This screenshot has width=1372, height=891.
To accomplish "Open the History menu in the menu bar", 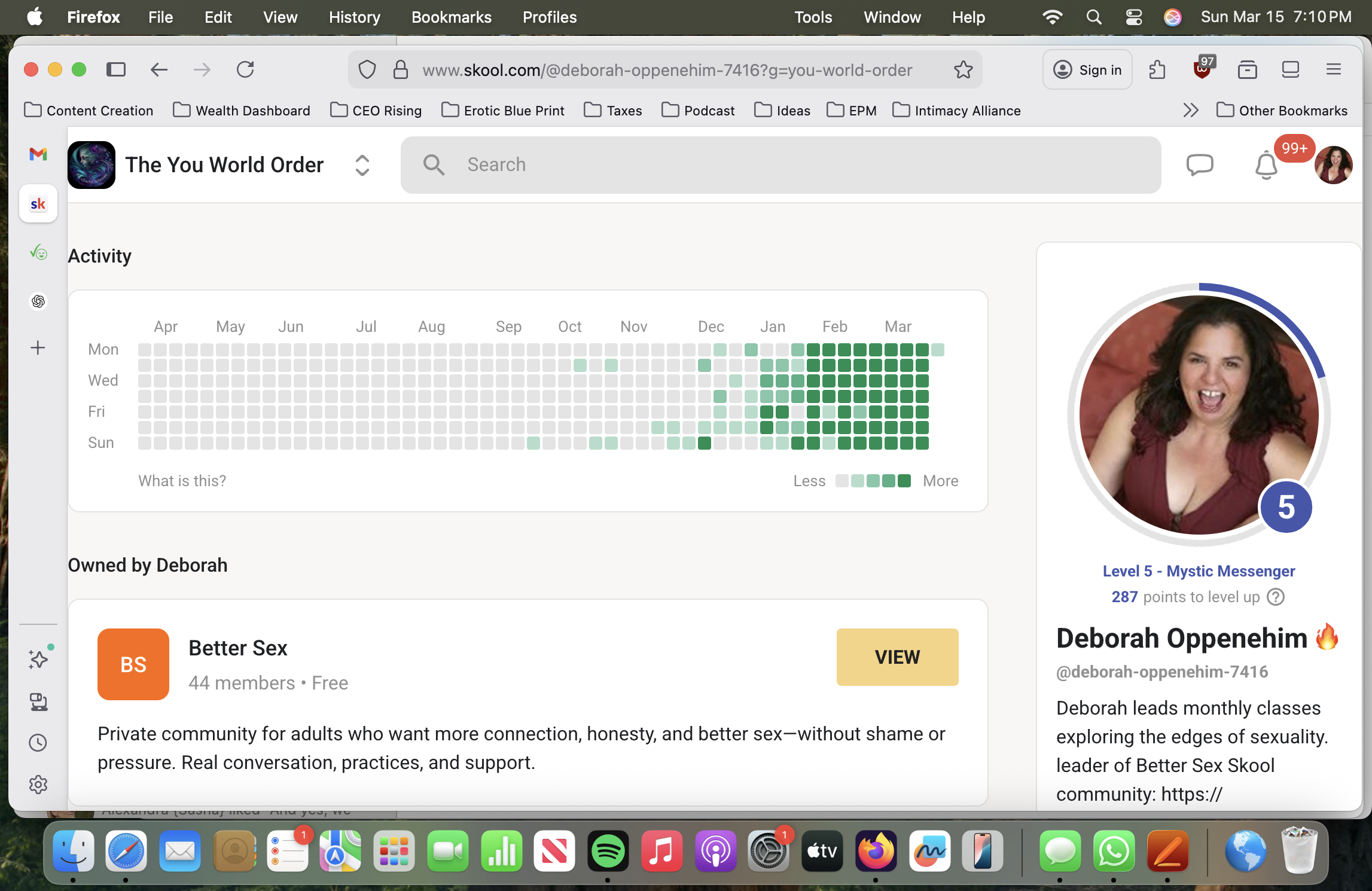I will tap(354, 17).
